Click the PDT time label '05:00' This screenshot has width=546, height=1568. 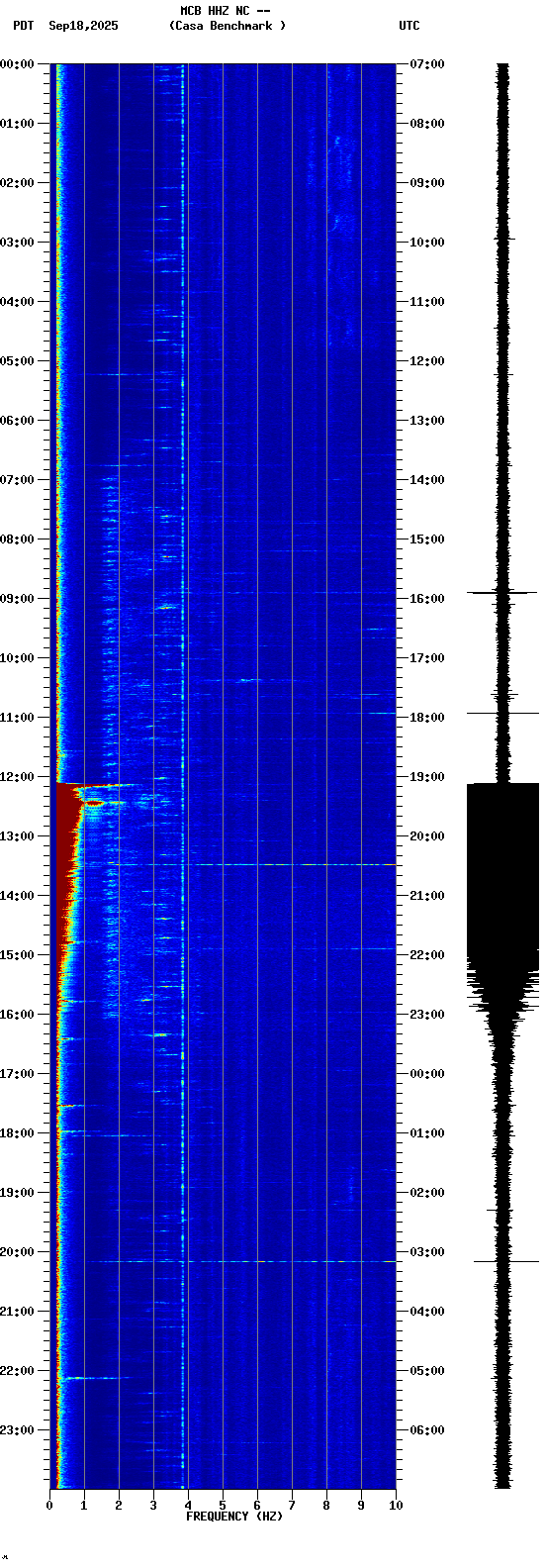(x=17, y=361)
